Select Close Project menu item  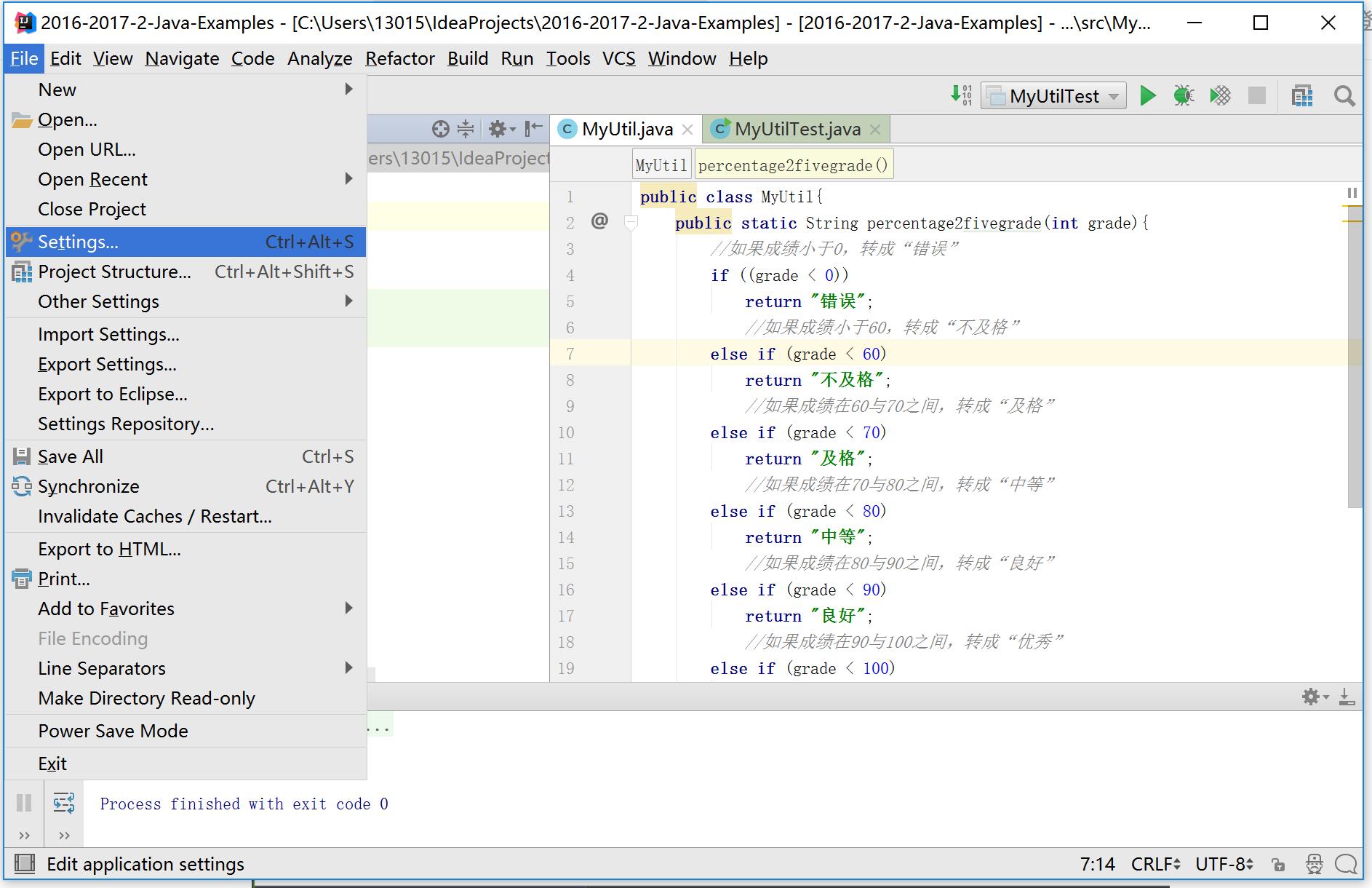pyautogui.click(x=186, y=209)
